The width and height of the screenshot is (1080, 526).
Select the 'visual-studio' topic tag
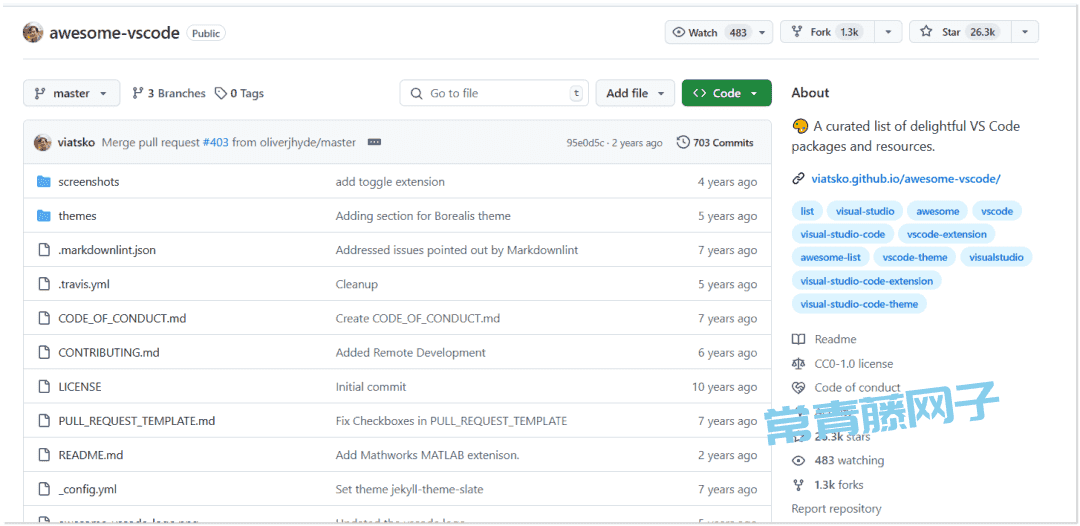pos(865,211)
